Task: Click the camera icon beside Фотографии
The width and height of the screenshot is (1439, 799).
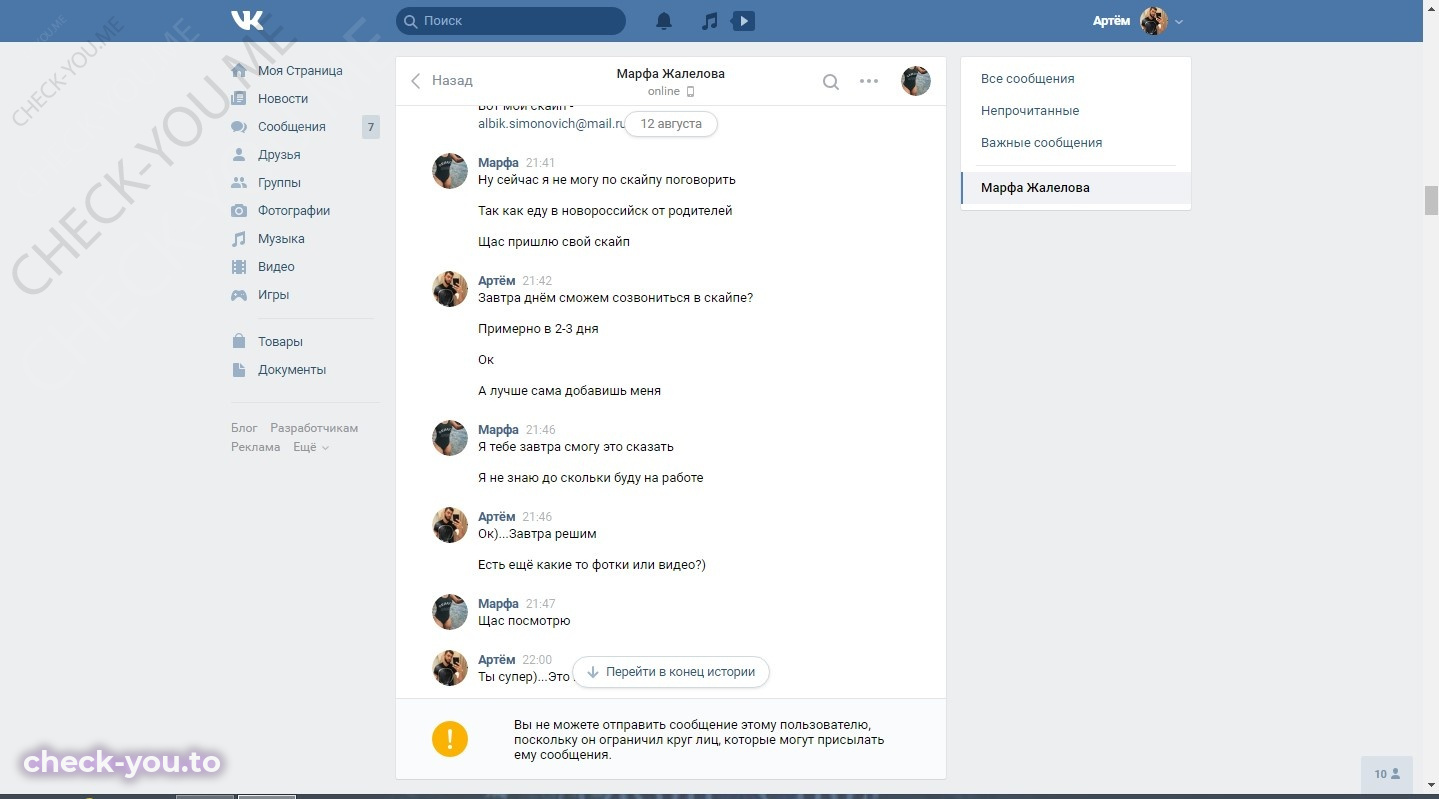Action: pyautogui.click(x=239, y=211)
